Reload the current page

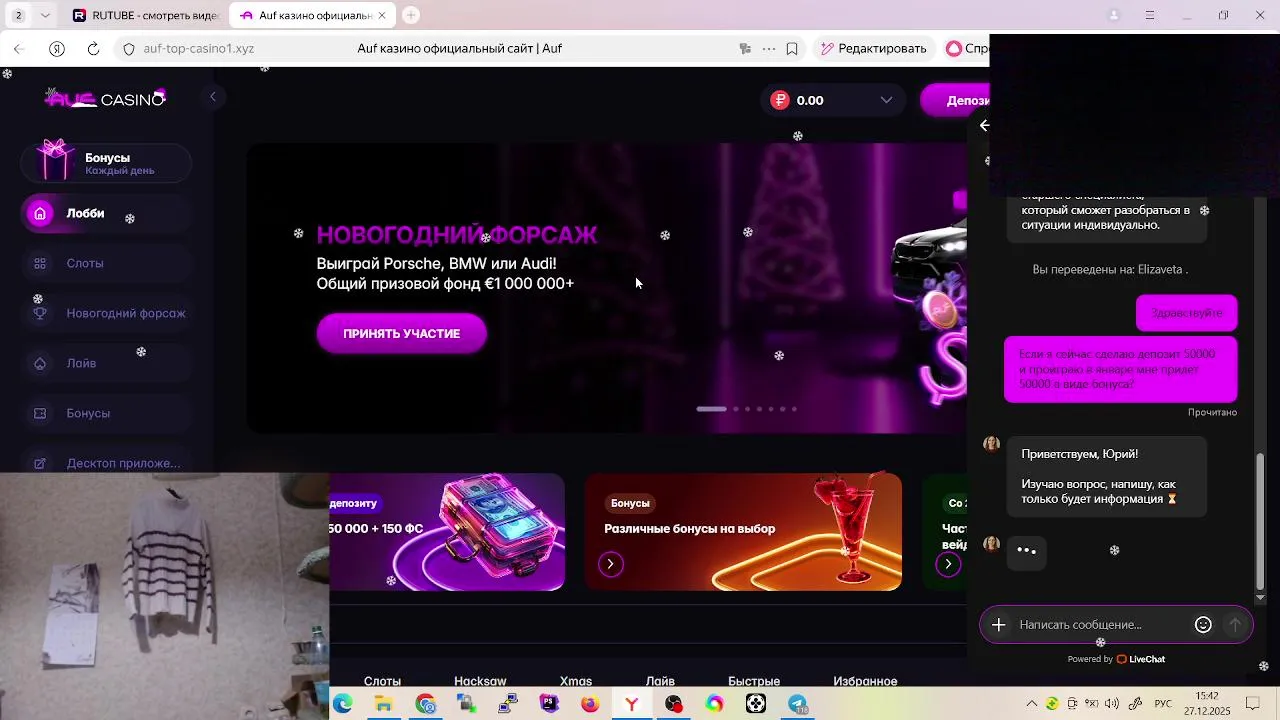[x=93, y=48]
